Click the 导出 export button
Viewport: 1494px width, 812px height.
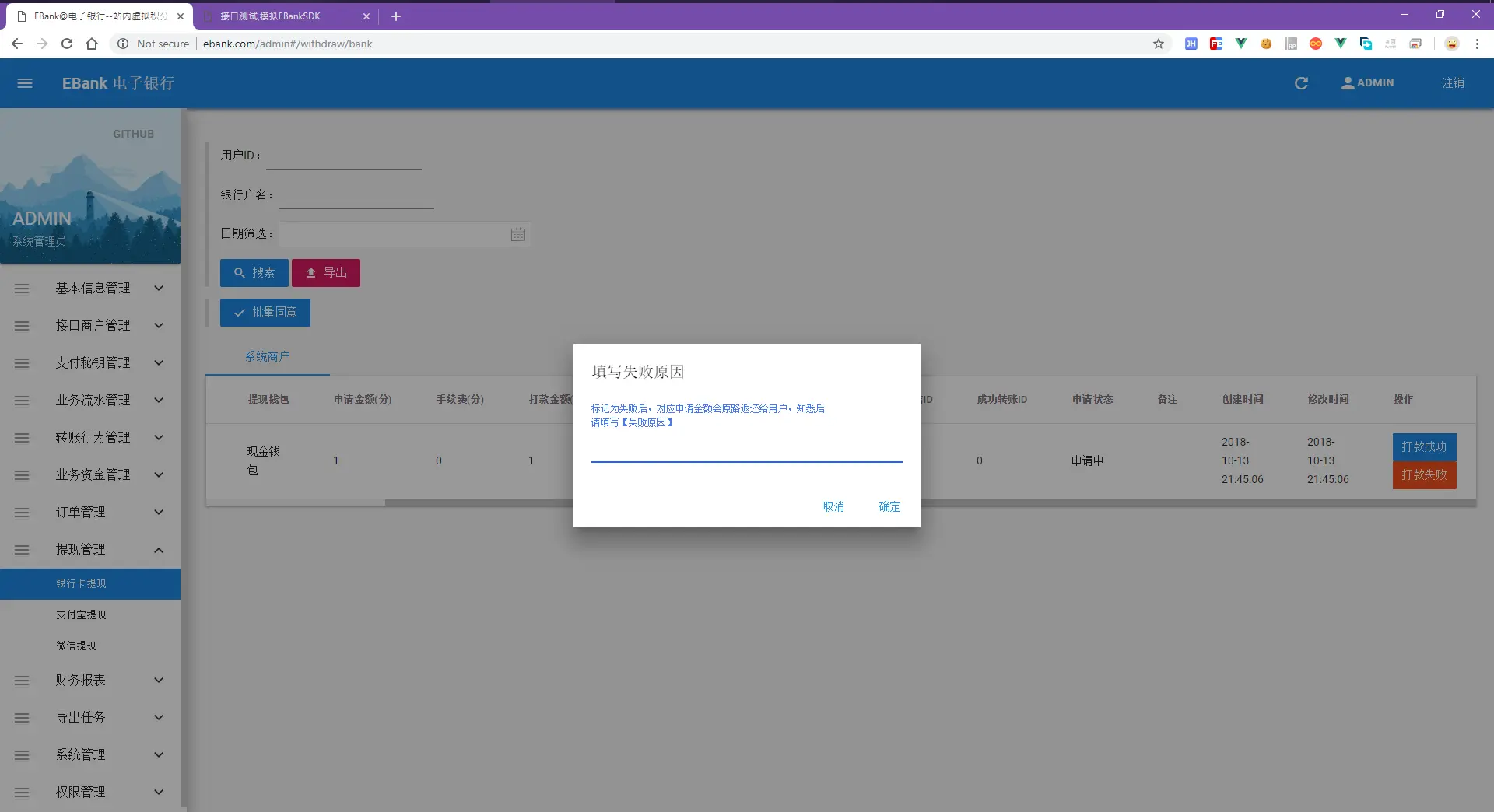326,273
